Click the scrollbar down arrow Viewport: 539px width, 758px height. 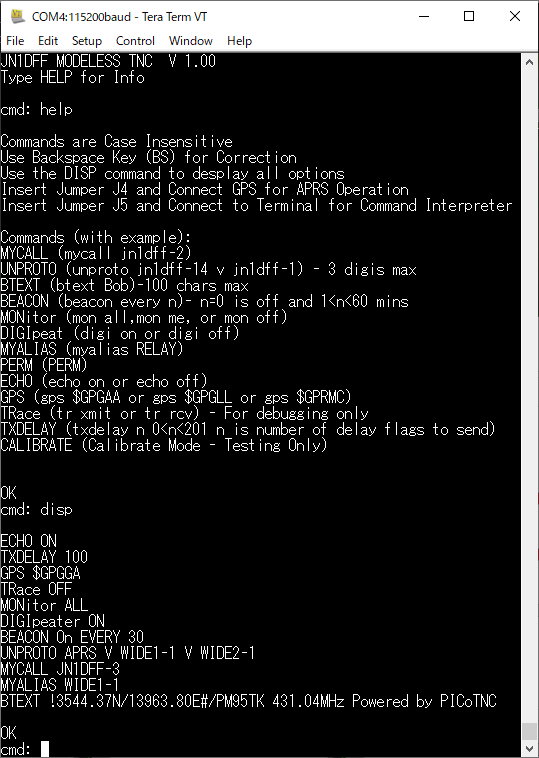[529, 749]
